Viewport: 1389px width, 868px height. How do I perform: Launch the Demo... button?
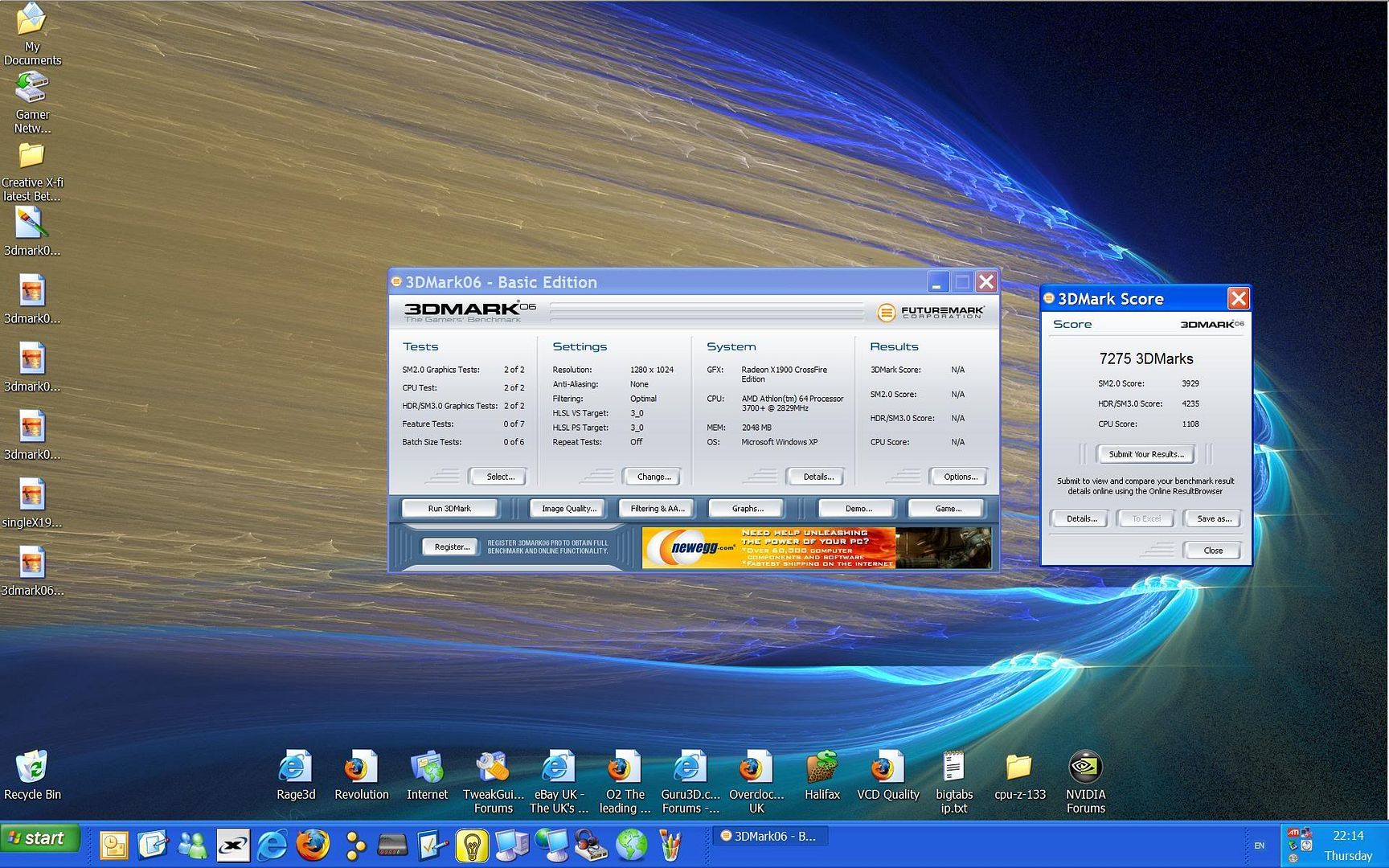858,509
